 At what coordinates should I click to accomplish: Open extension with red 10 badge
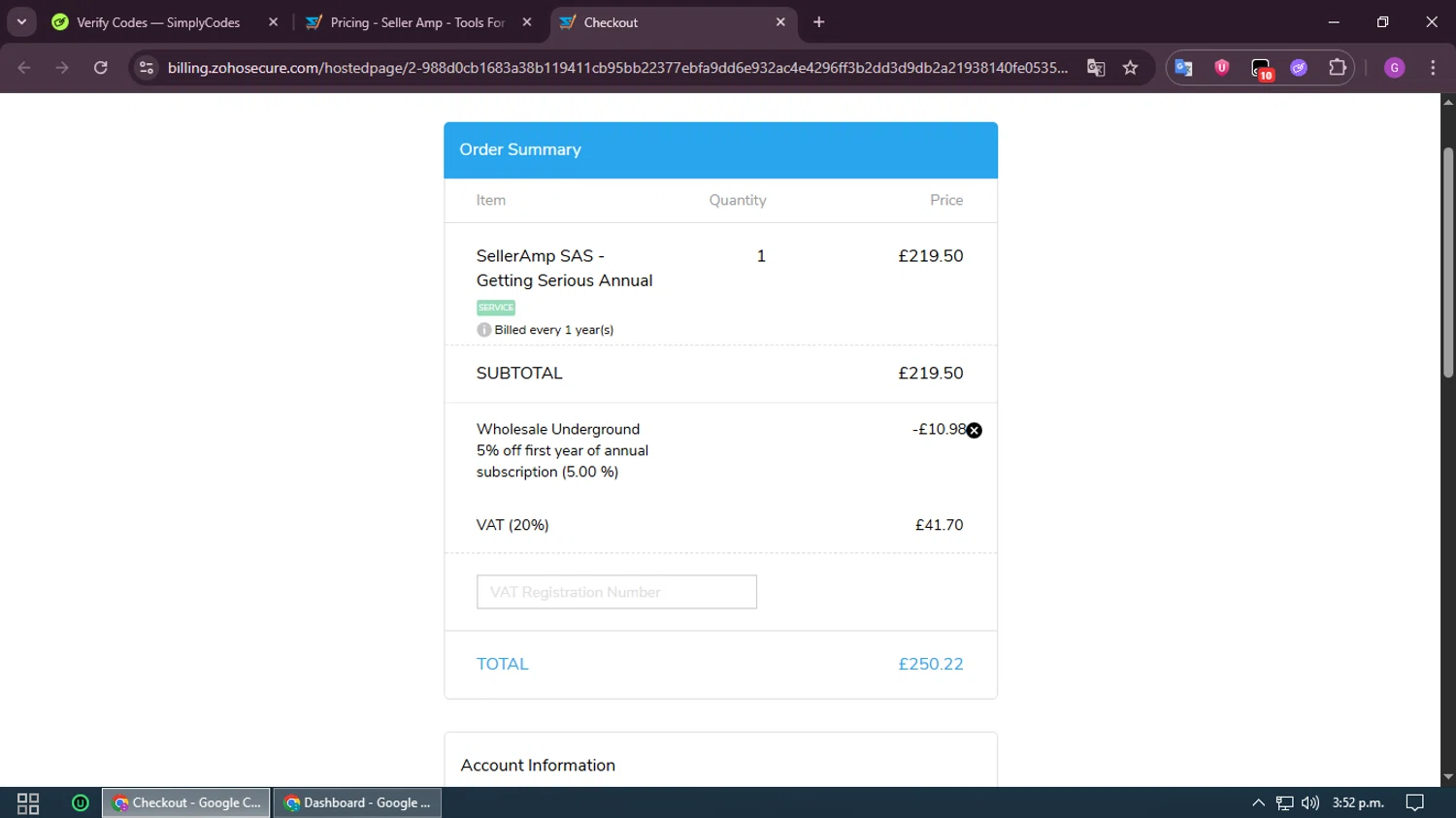(x=1261, y=69)
